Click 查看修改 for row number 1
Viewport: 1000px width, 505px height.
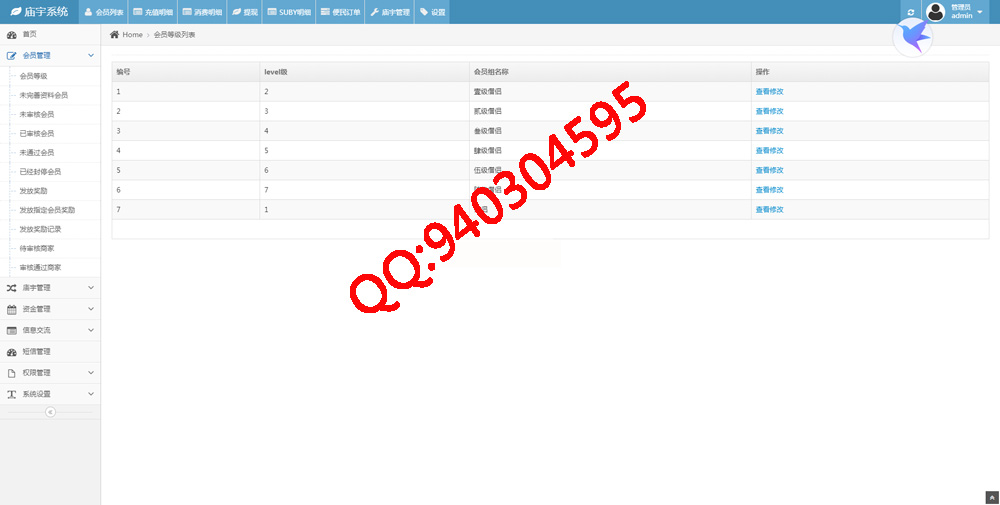click(769, 91)
